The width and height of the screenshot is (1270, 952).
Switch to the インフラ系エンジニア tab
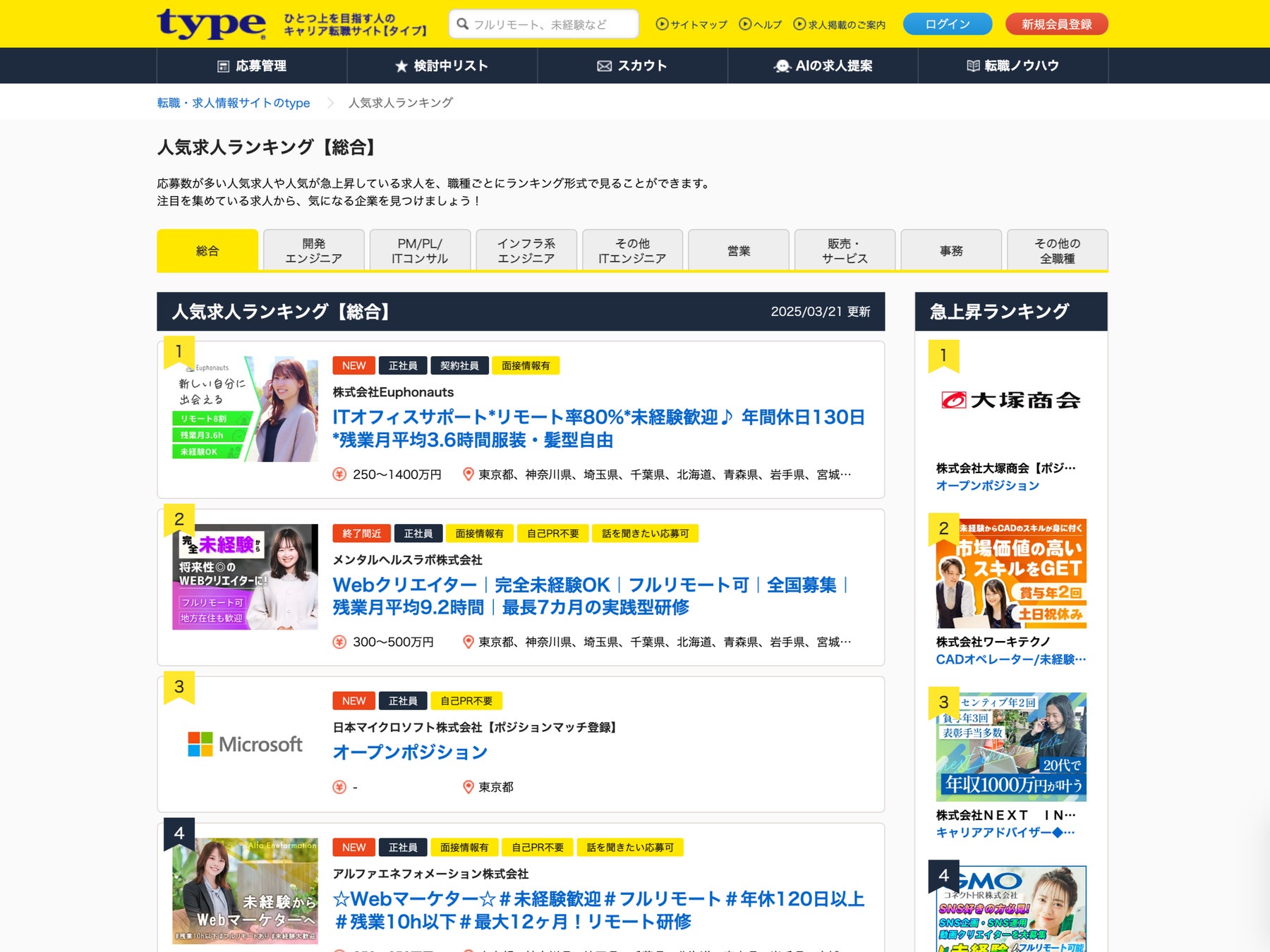click(x=526, y=250)
